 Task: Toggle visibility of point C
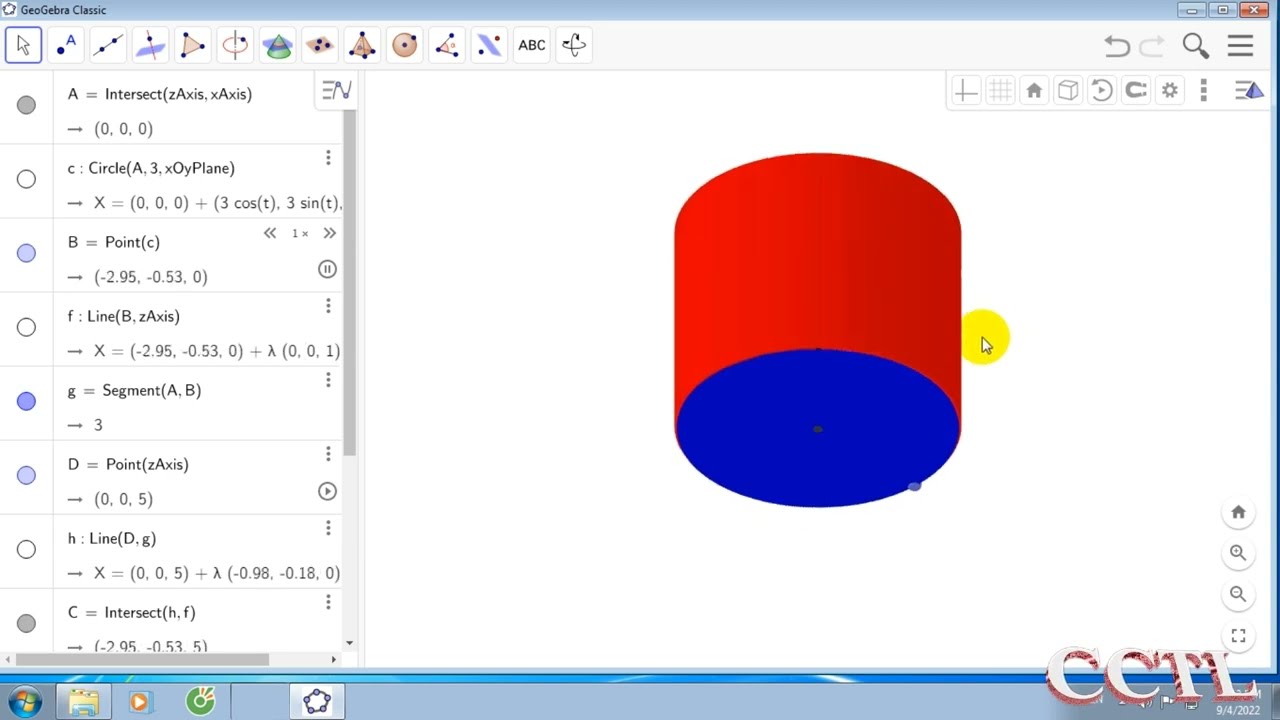[x=26, y=623]
